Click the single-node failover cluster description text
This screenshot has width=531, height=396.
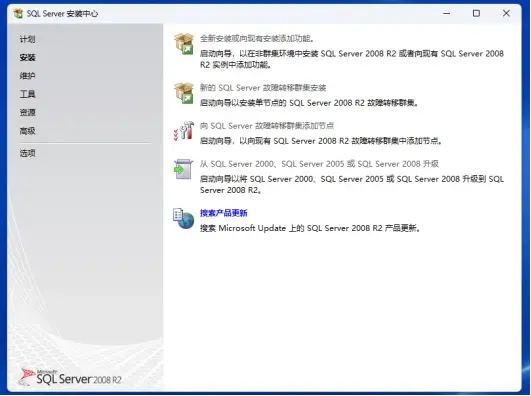point(309,103)
